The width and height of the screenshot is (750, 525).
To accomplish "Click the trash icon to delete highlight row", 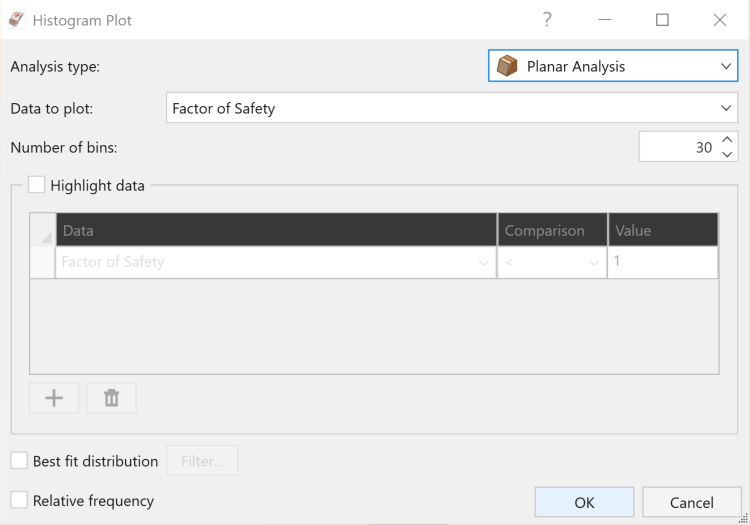I will 111,398.
